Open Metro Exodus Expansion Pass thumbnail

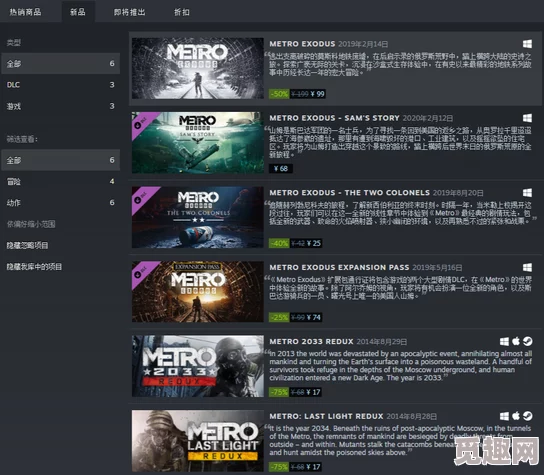tap(197, 291)
